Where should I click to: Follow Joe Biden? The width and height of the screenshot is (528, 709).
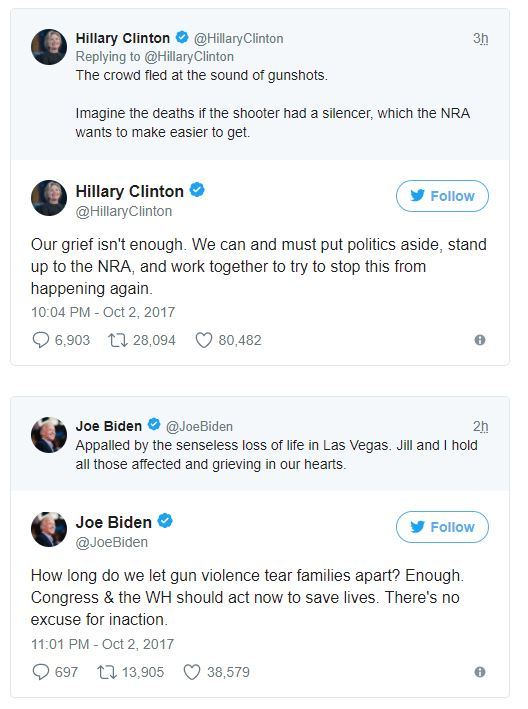coord(442,527)
